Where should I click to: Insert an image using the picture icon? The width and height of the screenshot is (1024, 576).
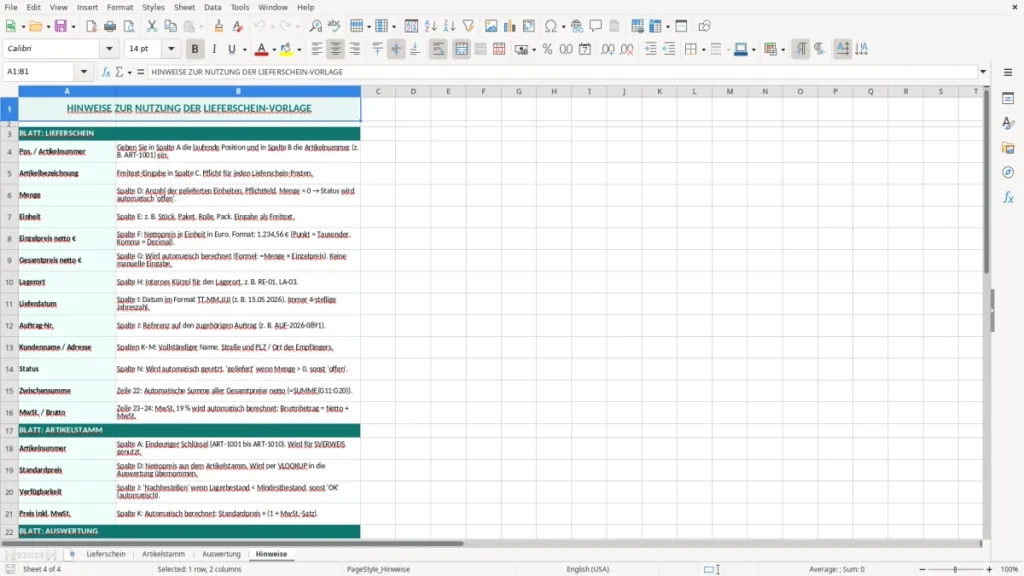pyautogui.click(x=491, y=26)
